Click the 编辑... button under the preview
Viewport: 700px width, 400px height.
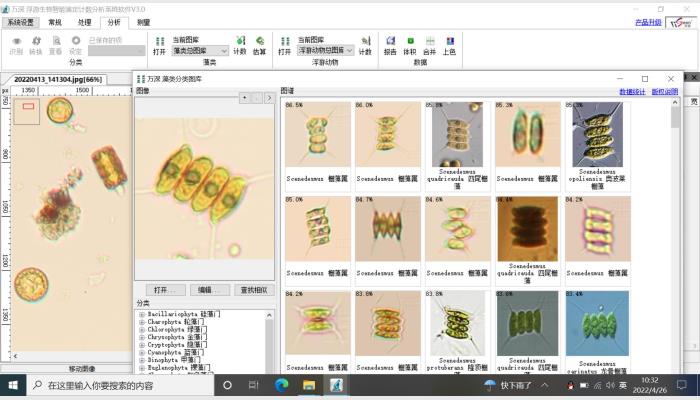click(x=206, y=290)
